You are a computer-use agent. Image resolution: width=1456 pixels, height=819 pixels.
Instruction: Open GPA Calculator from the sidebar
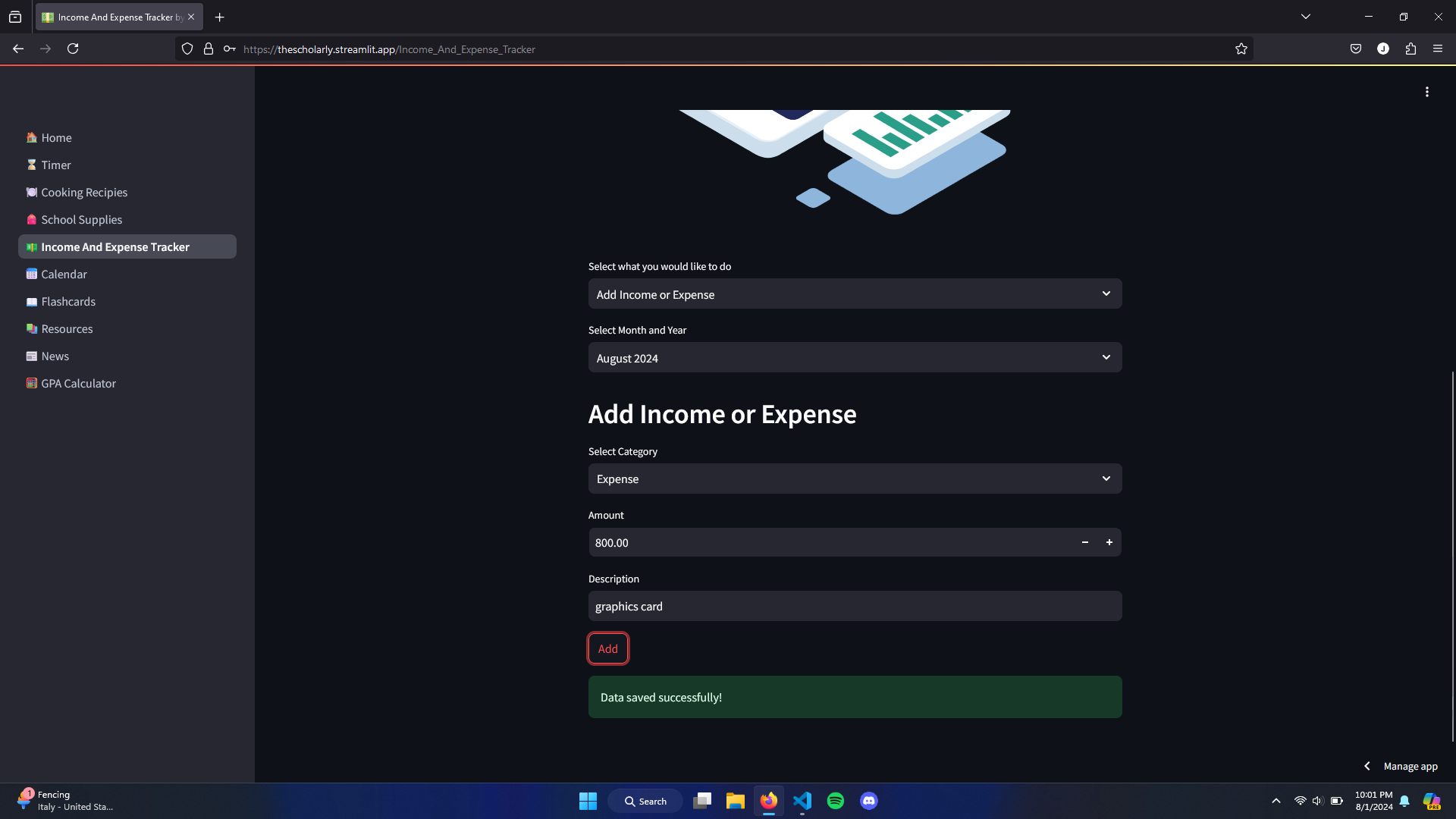coord(78,384)
